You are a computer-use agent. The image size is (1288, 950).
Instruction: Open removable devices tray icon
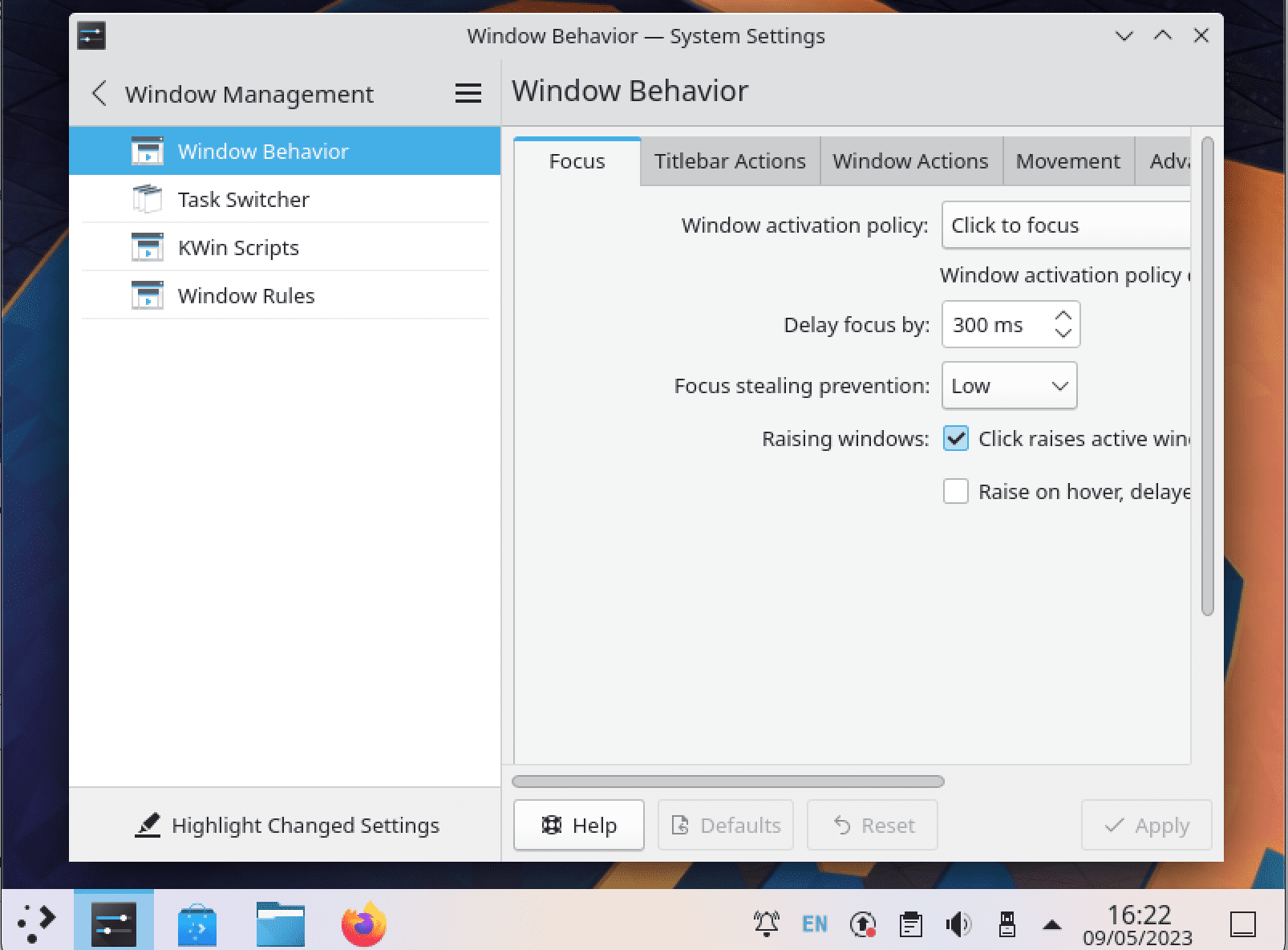[1007, 924]
